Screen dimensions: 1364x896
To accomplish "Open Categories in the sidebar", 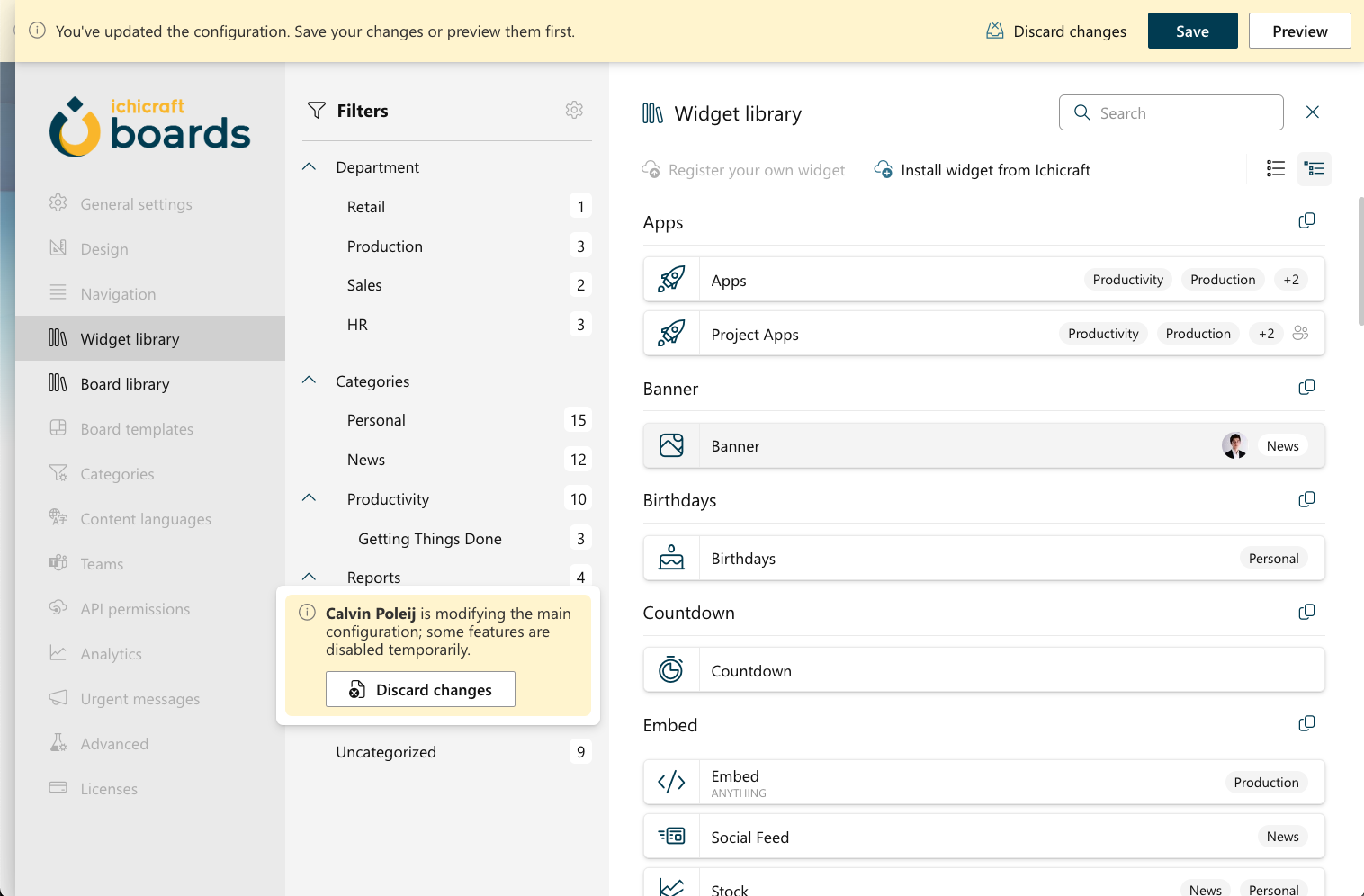I will [150, 473].
